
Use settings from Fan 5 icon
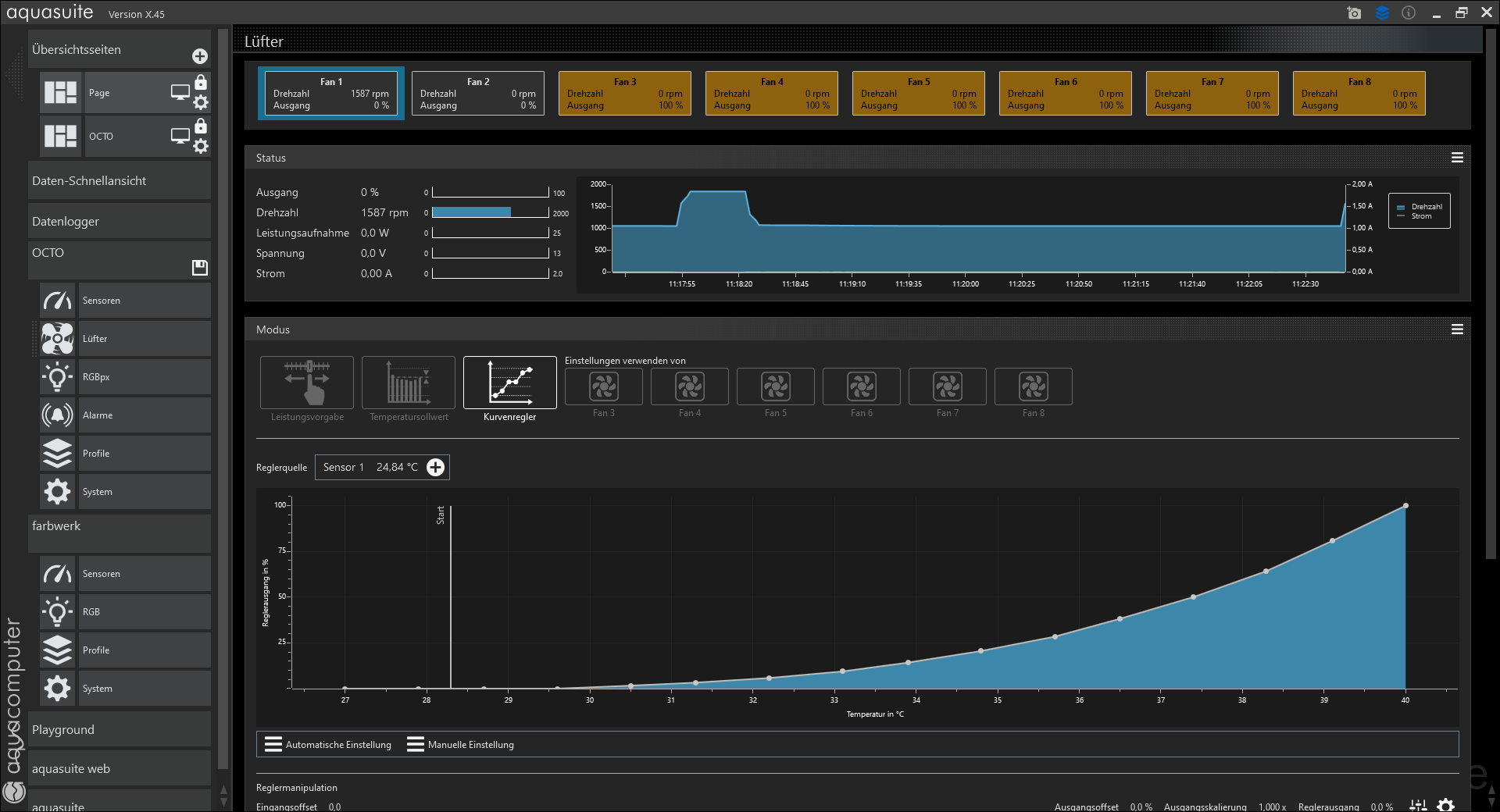[x=775, y=386]
